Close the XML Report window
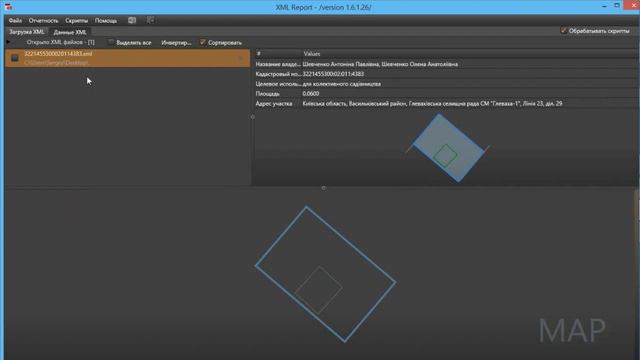Viewport: 640px width, 360px height. pos(633,5)
